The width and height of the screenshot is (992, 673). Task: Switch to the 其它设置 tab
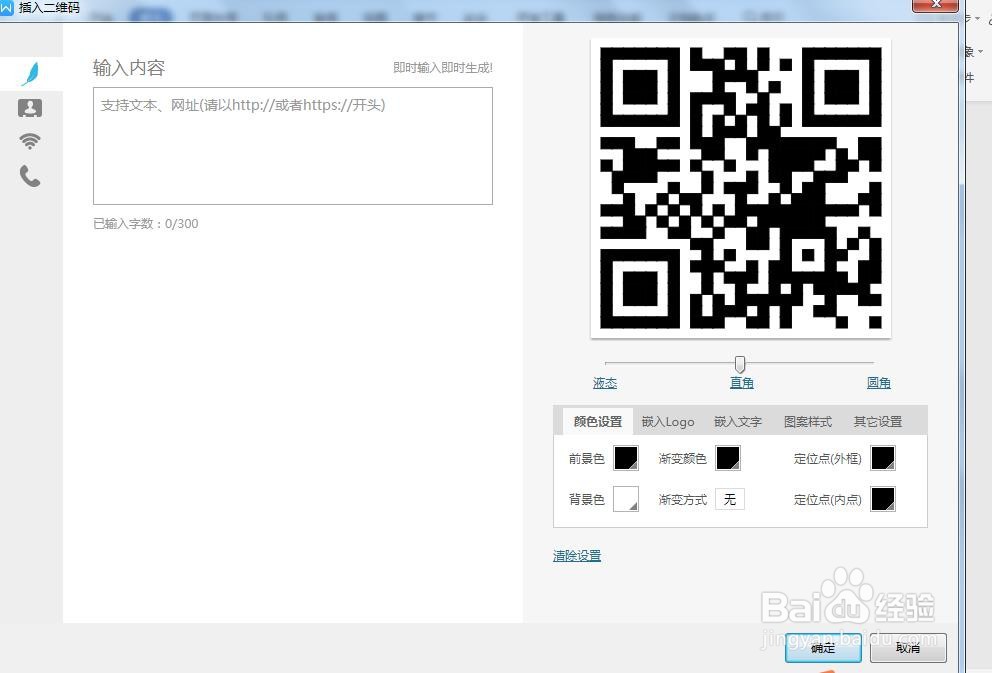pyautogui.click(x=878, y=422)
